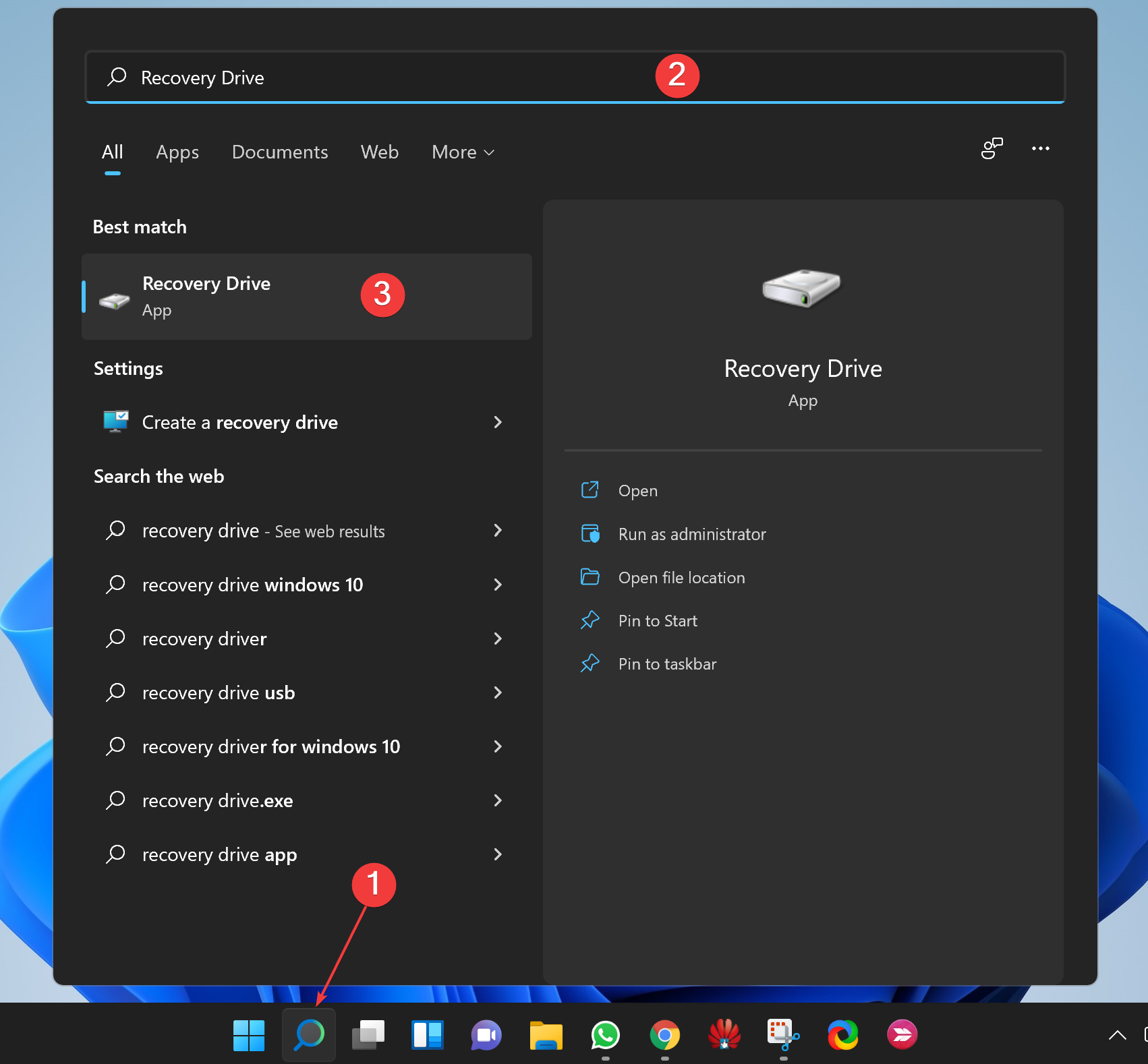Click Open in the preview pane
This screenshot has width=1148, height=1064.
[638, 491]
